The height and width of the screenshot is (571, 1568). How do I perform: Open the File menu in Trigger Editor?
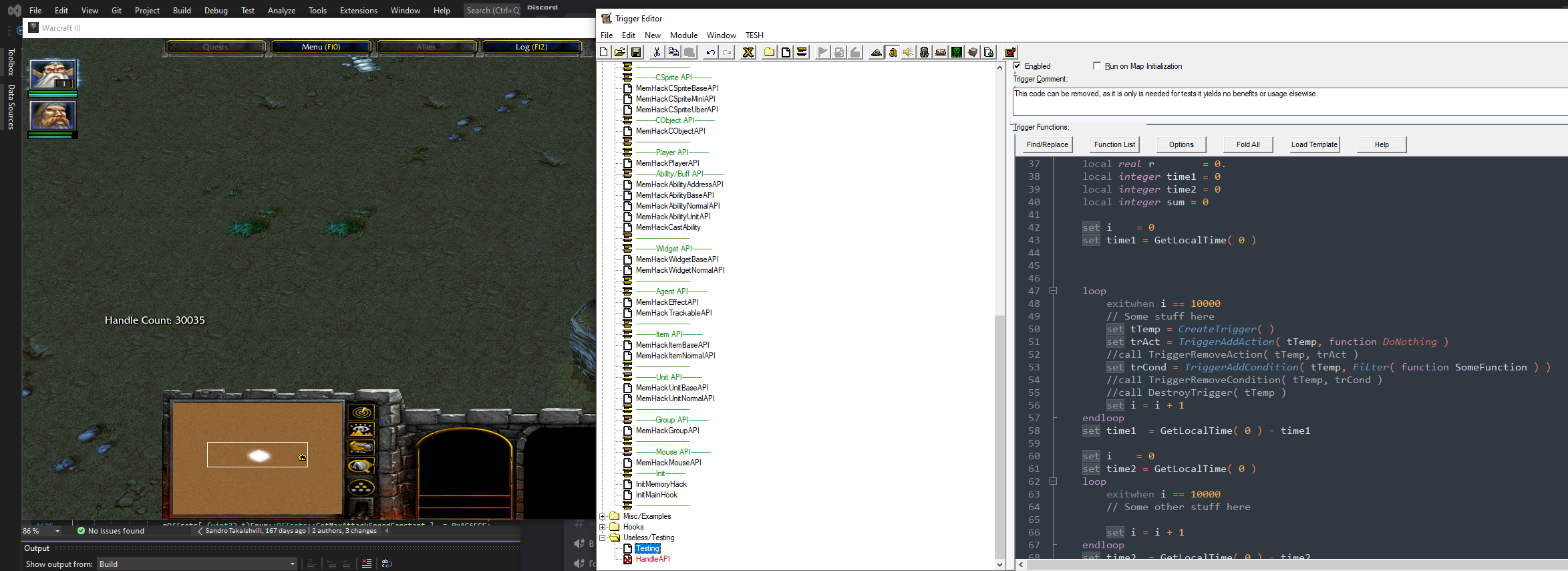point(607,35)
